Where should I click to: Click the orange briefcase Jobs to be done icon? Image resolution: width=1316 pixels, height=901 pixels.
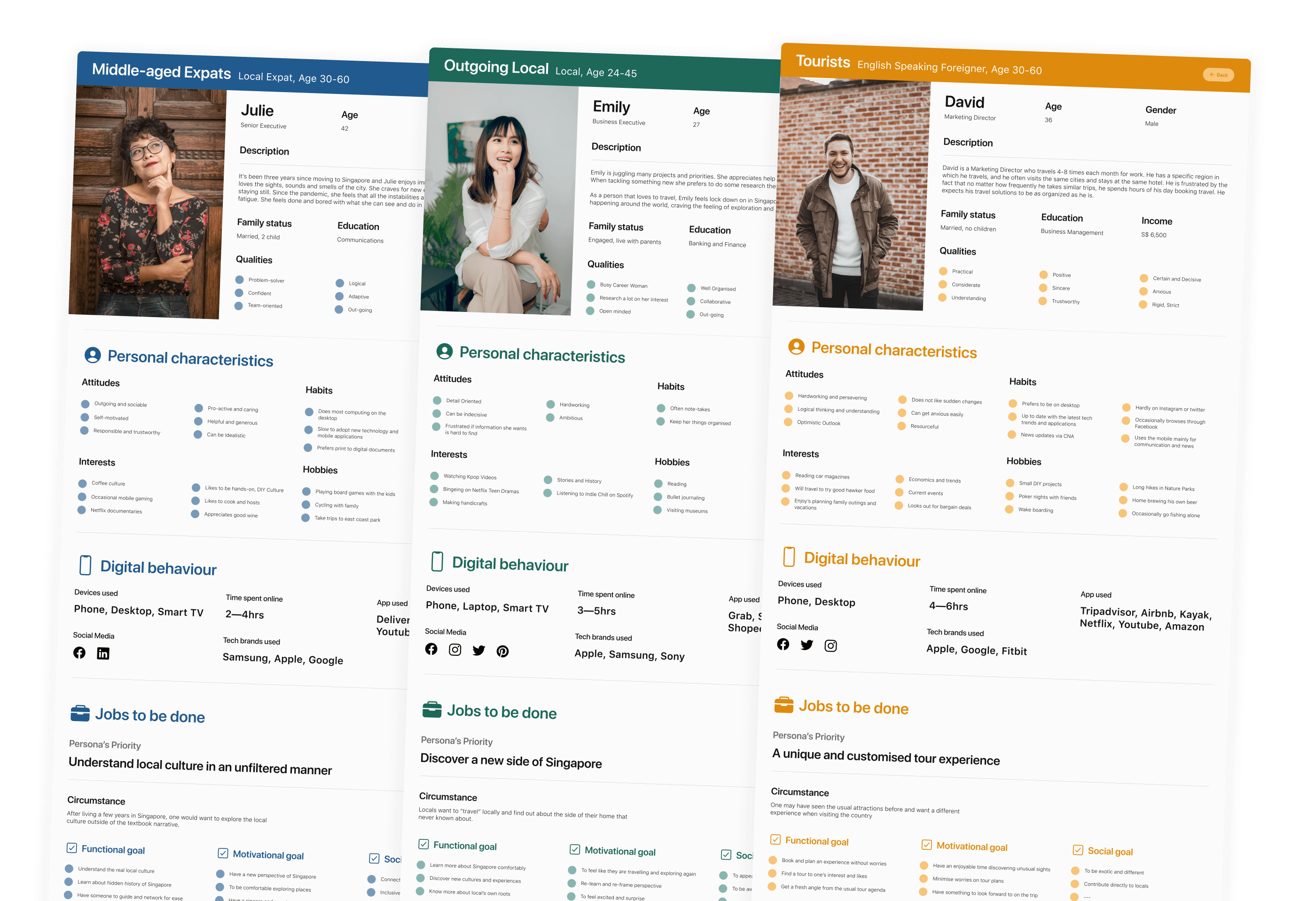pos(783,705)
